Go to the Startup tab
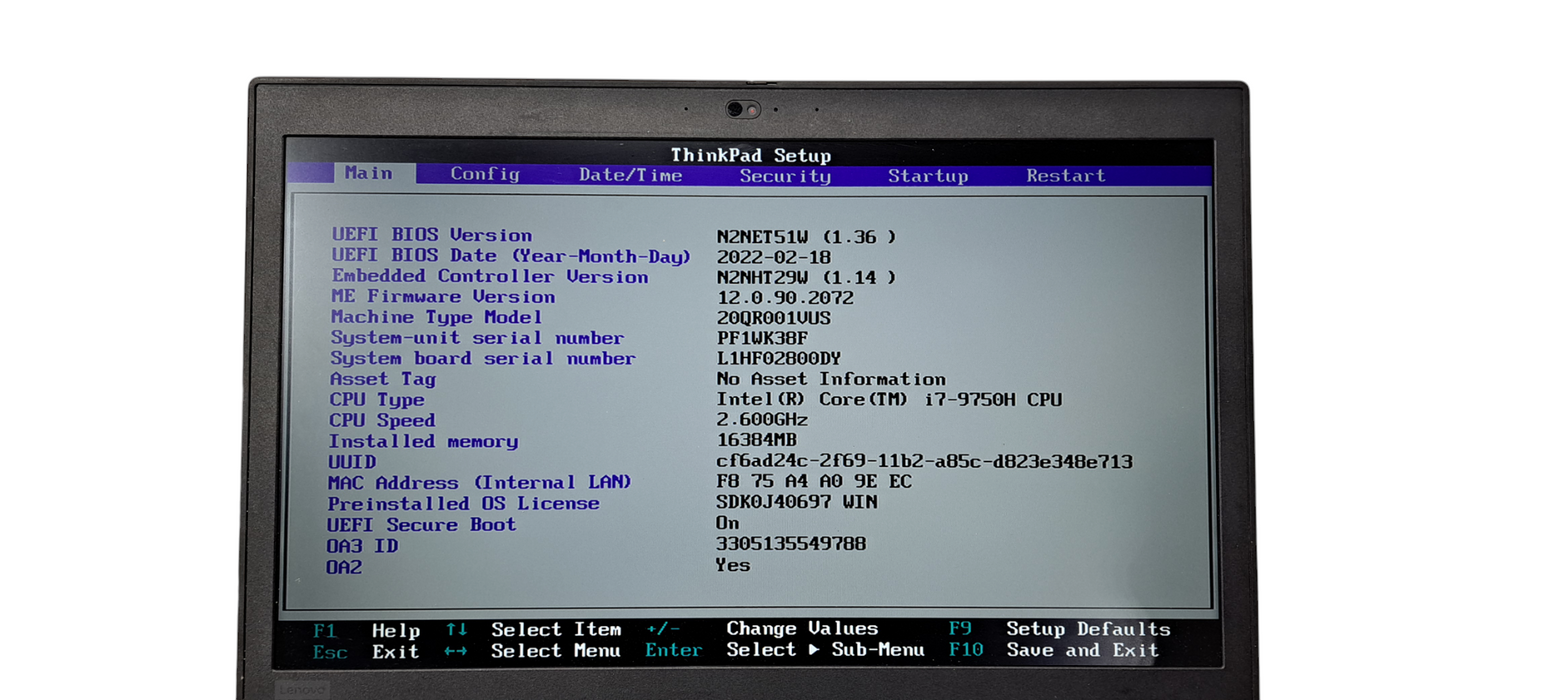Image resolution: width=1554 pixels, height=700 pixels. click(x=928, y=176)
